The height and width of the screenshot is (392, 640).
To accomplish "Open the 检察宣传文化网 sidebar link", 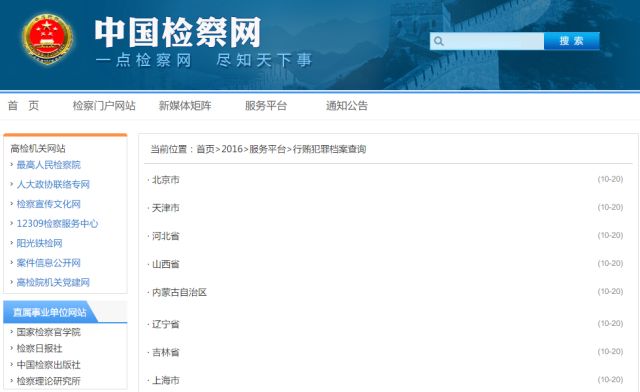I will (49, 204).
